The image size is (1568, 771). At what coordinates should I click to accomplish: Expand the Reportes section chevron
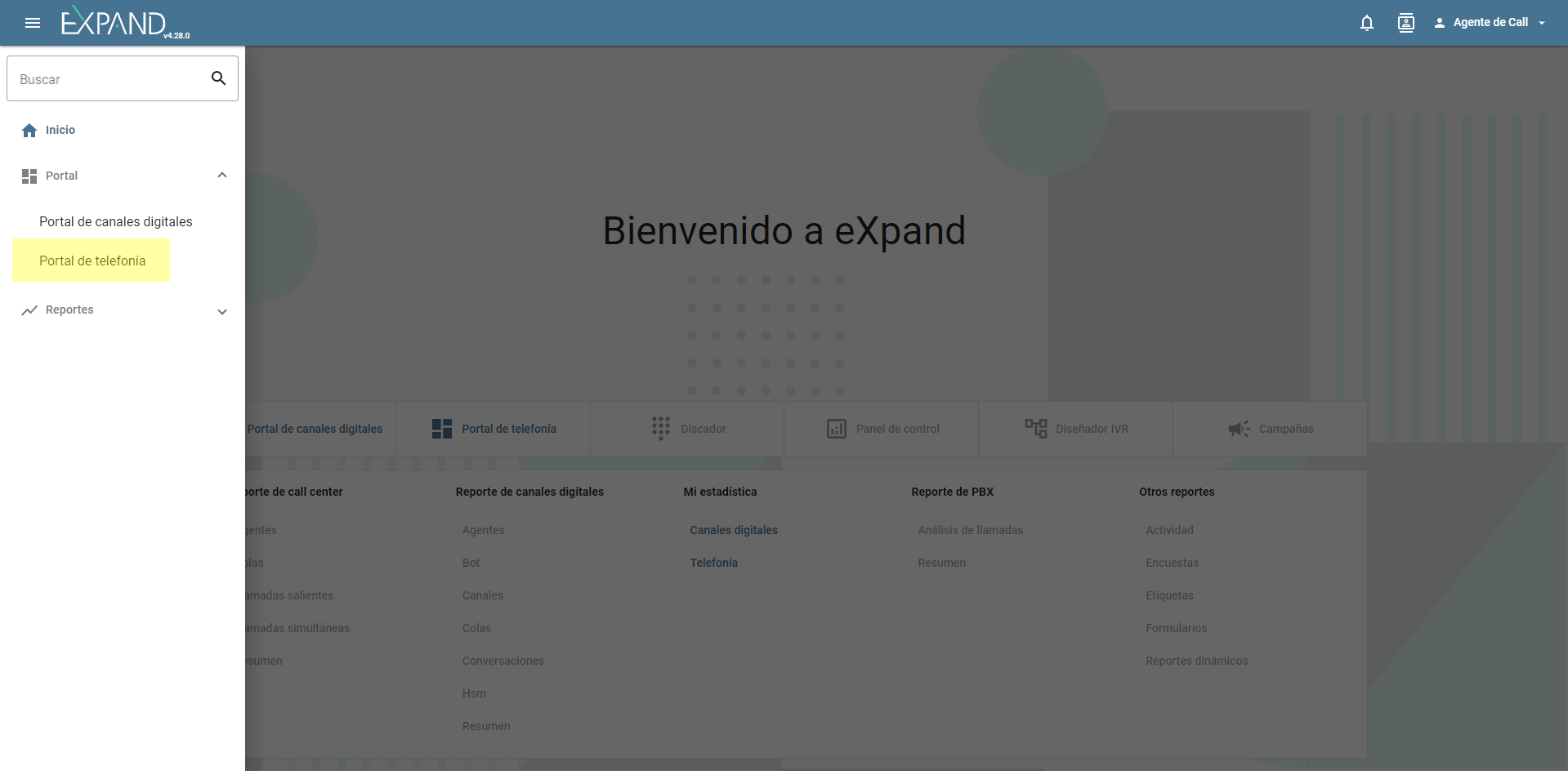222,311
